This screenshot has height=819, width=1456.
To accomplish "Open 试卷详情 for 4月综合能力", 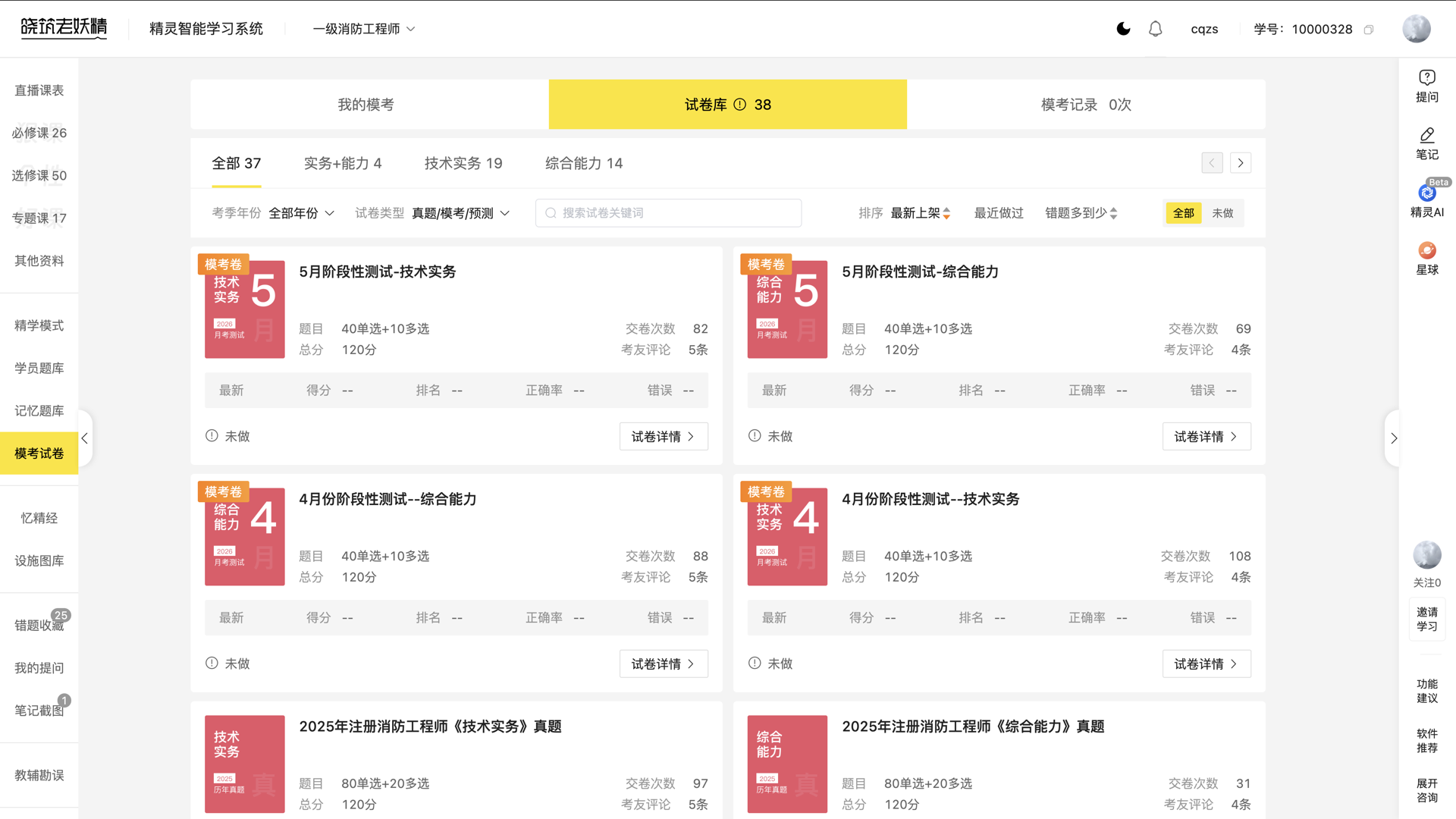I will [664, 664].
